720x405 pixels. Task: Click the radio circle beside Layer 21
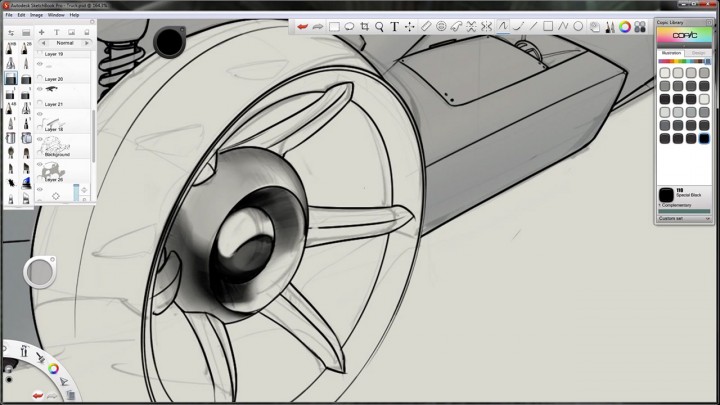click(40, 103)
